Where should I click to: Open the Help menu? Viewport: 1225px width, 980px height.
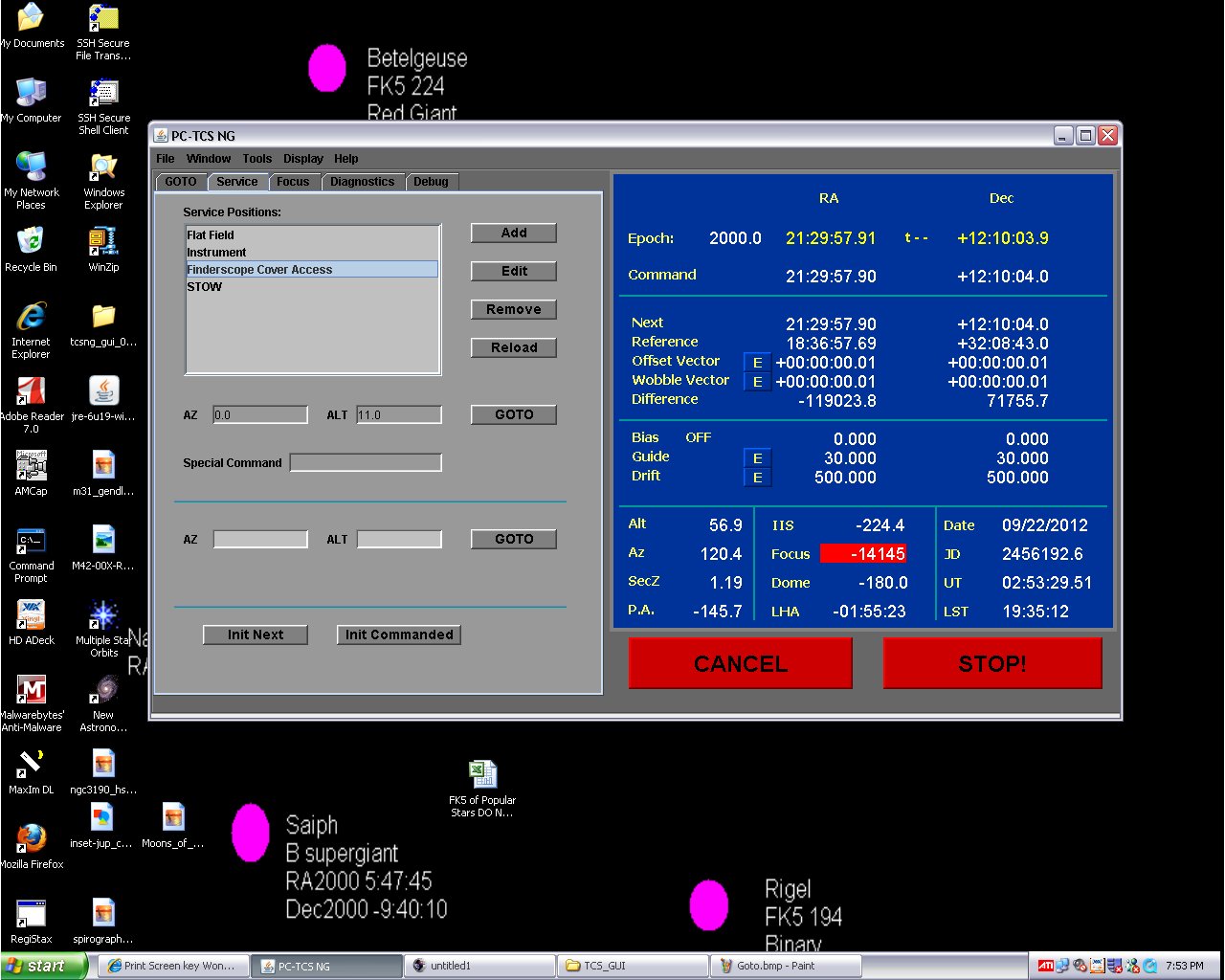346,159
